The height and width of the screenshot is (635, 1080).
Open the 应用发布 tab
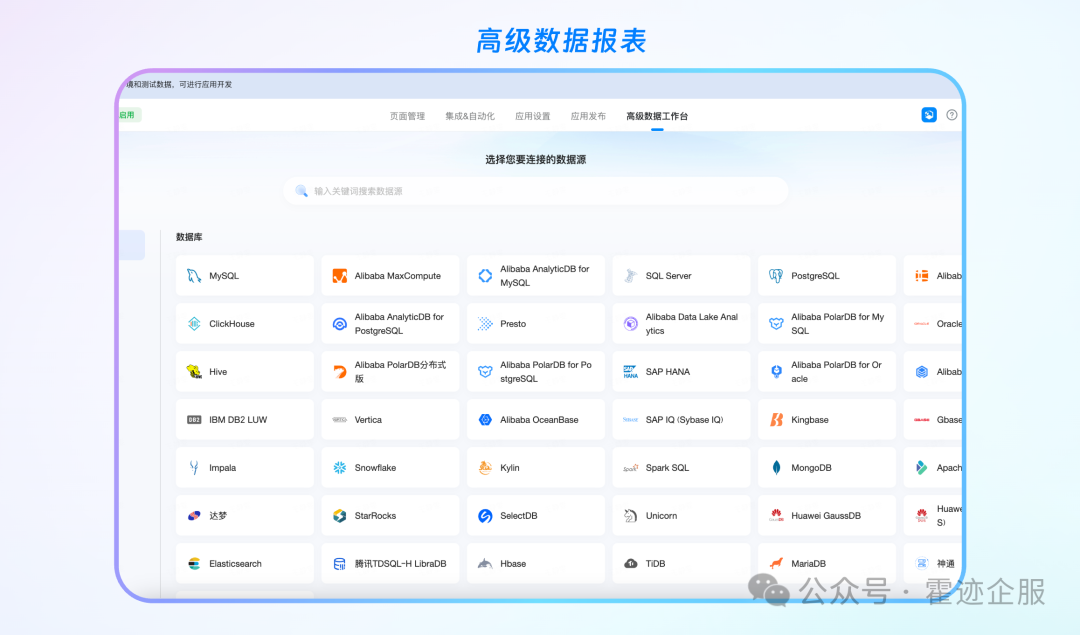point(588,116)
